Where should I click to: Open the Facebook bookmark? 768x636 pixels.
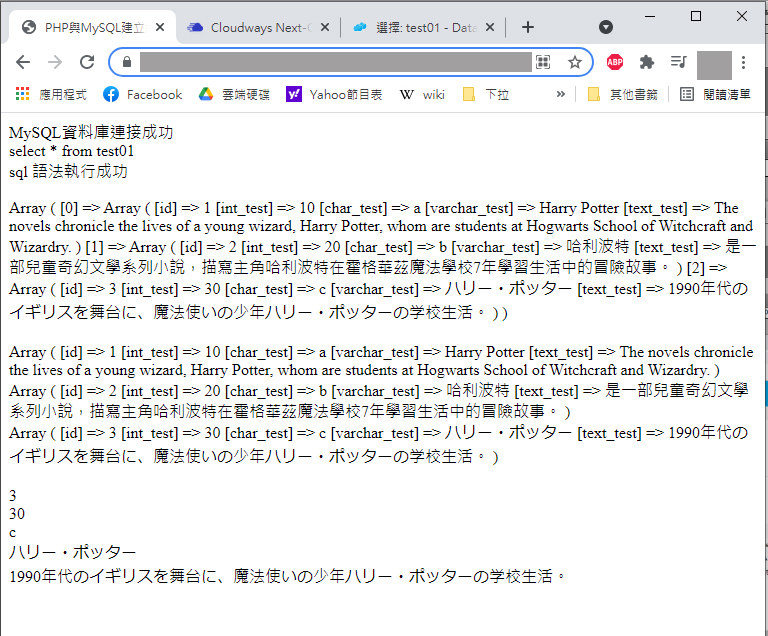pos(143,94)
